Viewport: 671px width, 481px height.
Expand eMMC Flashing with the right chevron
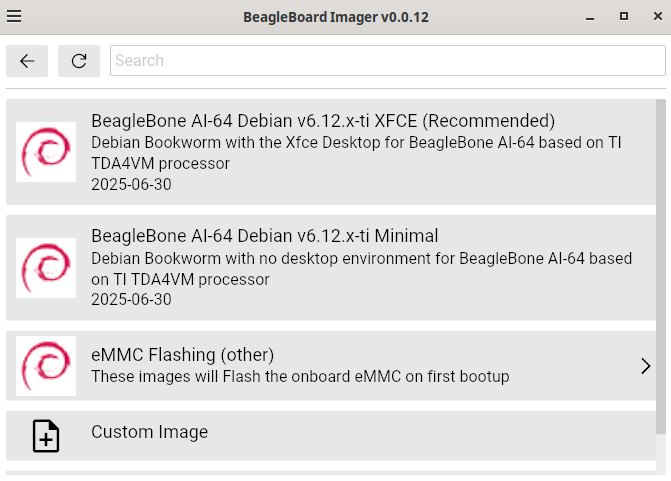click(645, 366)
